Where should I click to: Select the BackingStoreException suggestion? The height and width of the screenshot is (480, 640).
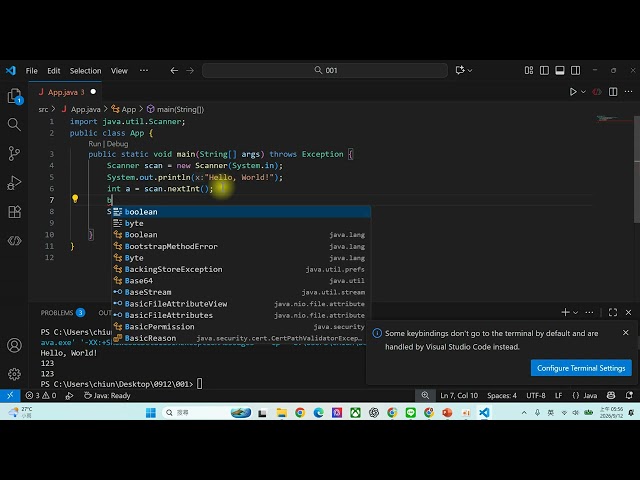pyautogui.click(x=241, y=269)
